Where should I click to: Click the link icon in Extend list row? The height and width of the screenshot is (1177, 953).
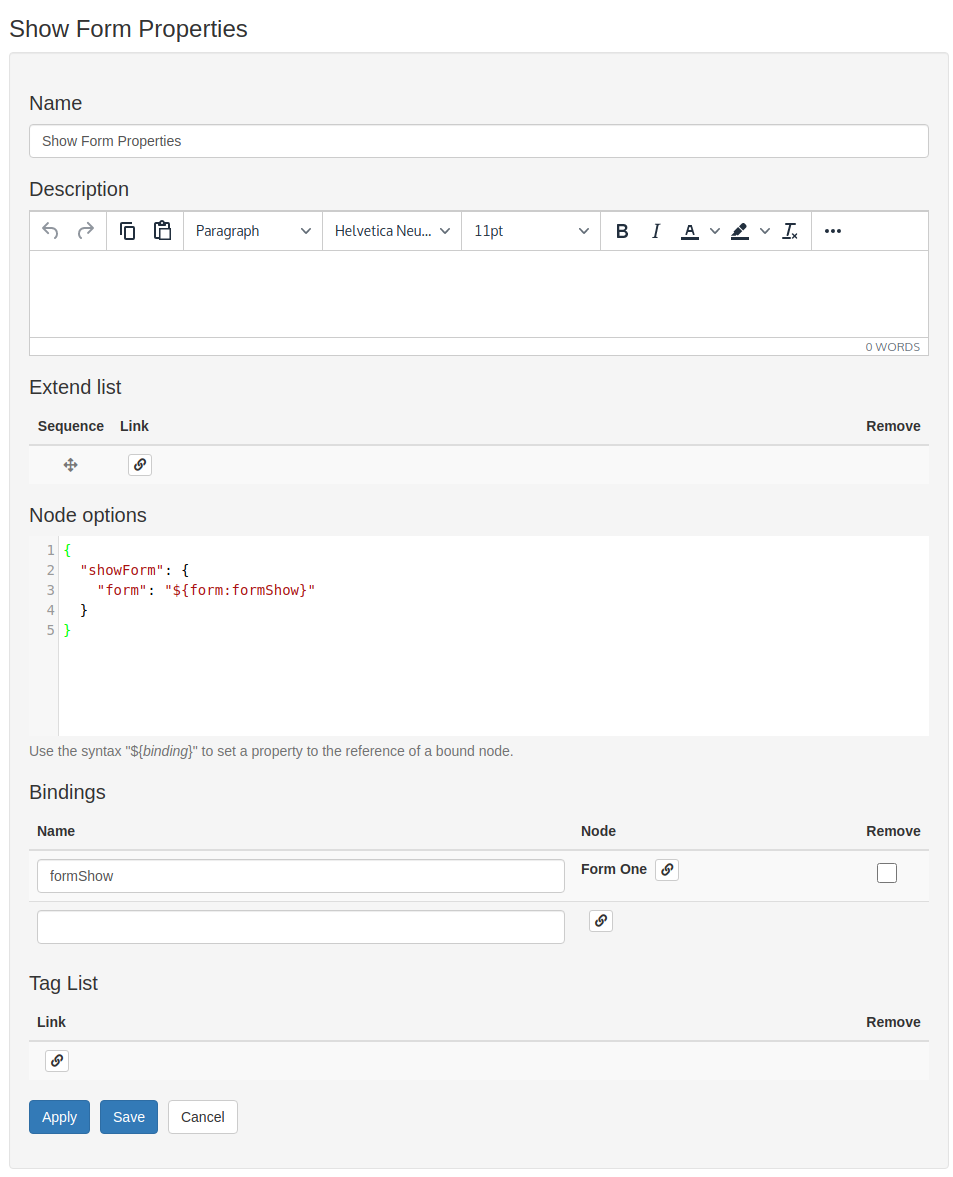click(140, 465)
